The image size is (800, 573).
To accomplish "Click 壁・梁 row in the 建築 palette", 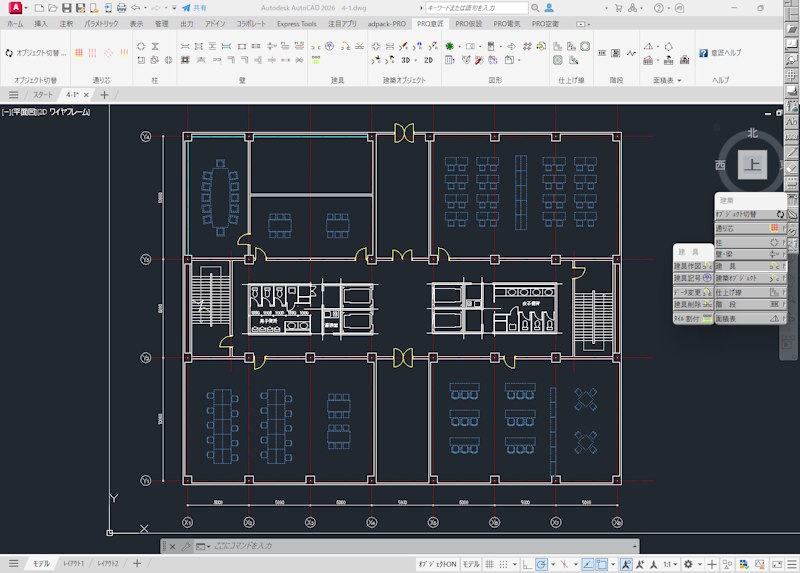I will coord(750,254).
